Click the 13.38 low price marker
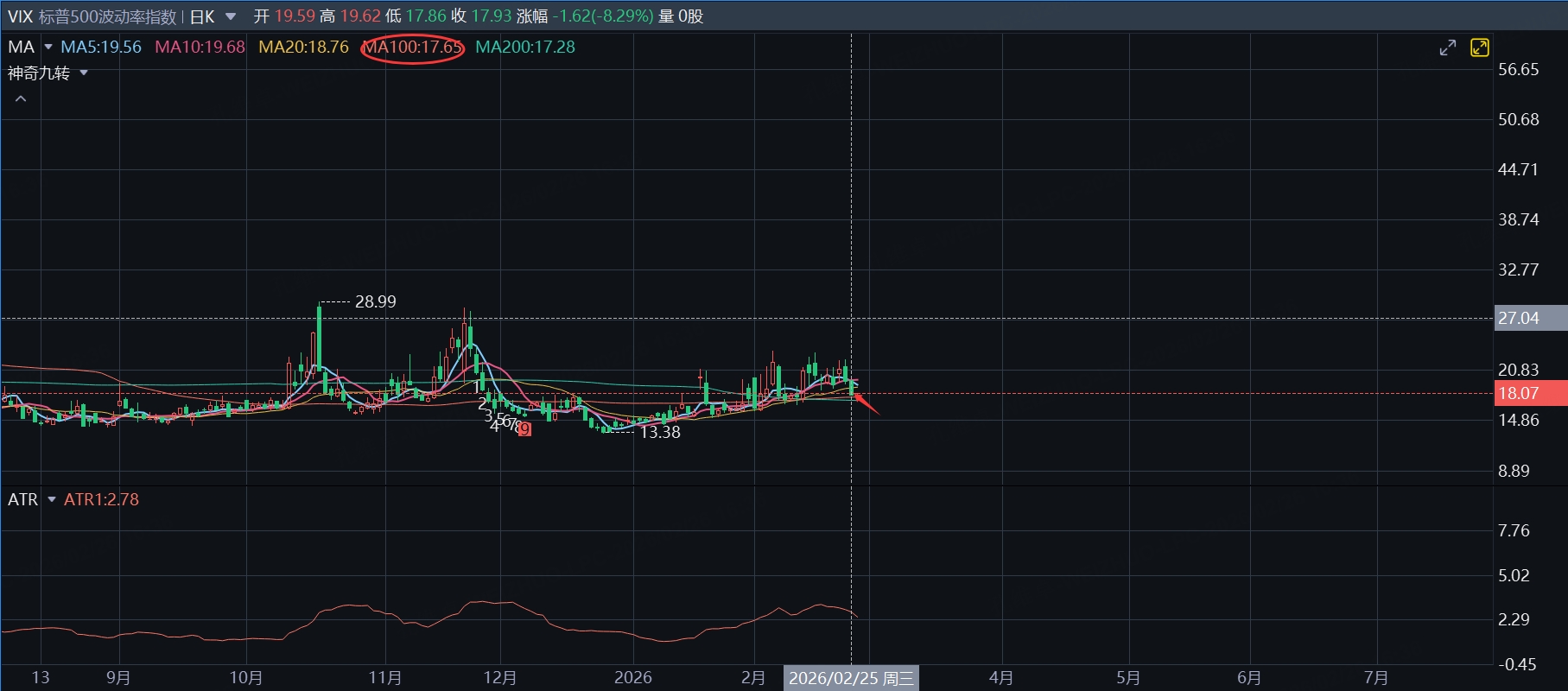Image resolution: width=1568 pixels, height=691 pixels. coord(659,432)
